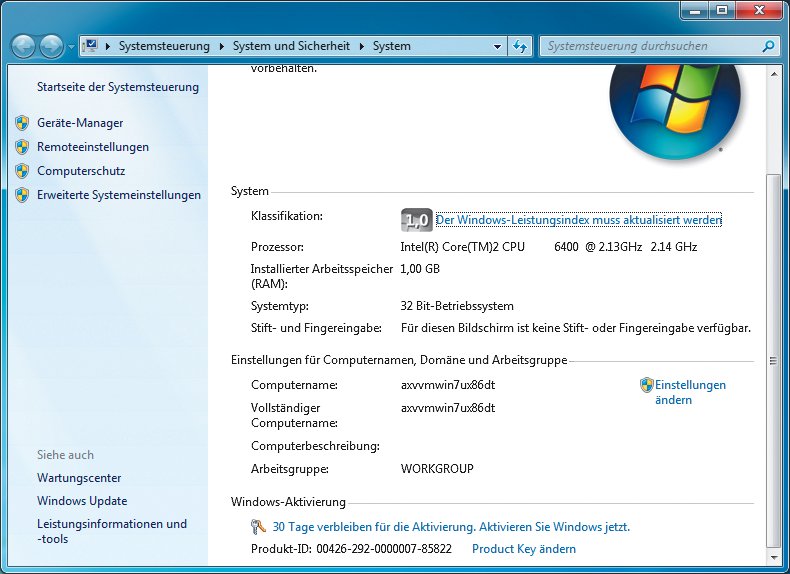Click Product Key ändern link

(x=524, y=549)
